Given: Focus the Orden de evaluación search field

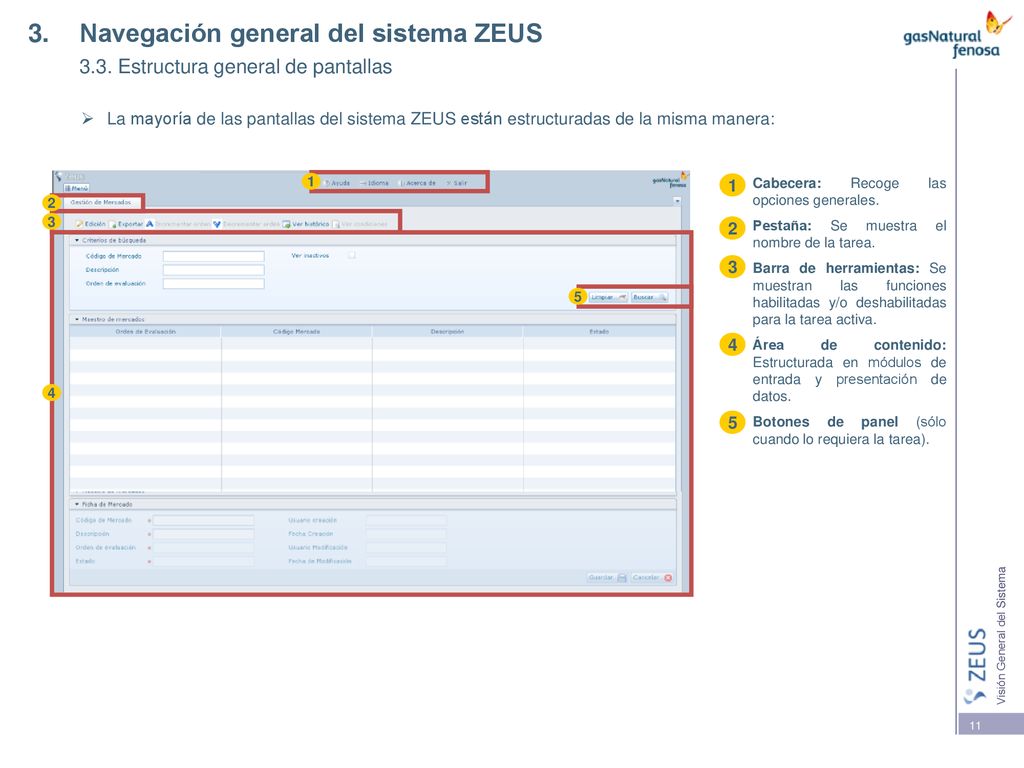Looking at the screenshot, I should click(214, 283).
